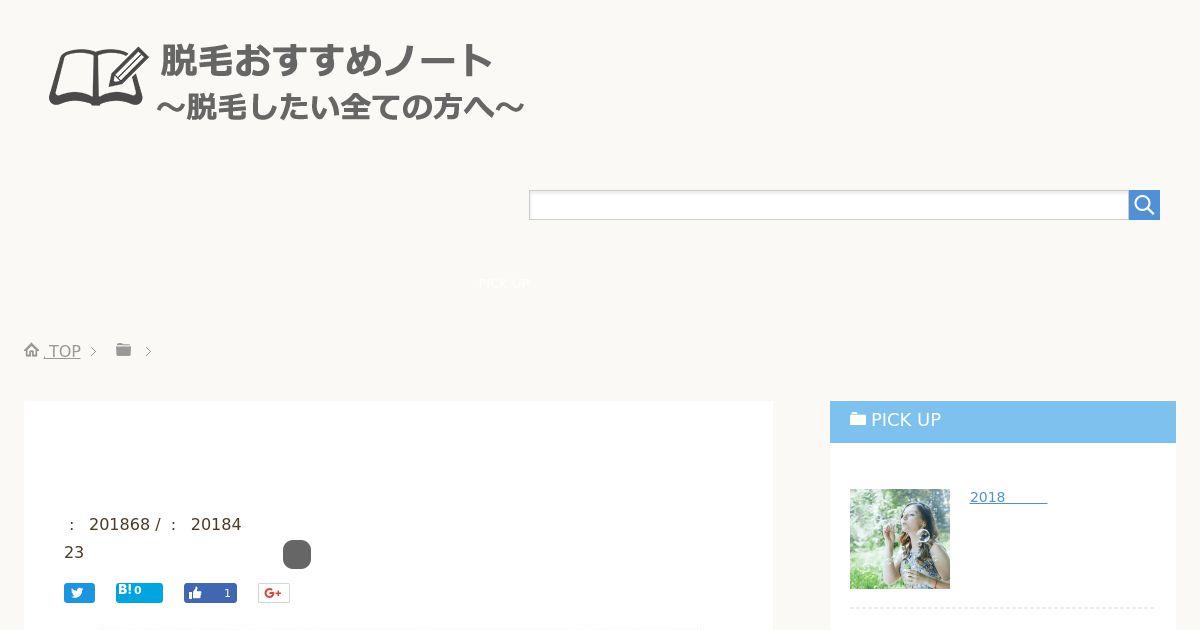Click the blue magnifier search button
Screen dimensions: 1200x630
(1144, 205)
